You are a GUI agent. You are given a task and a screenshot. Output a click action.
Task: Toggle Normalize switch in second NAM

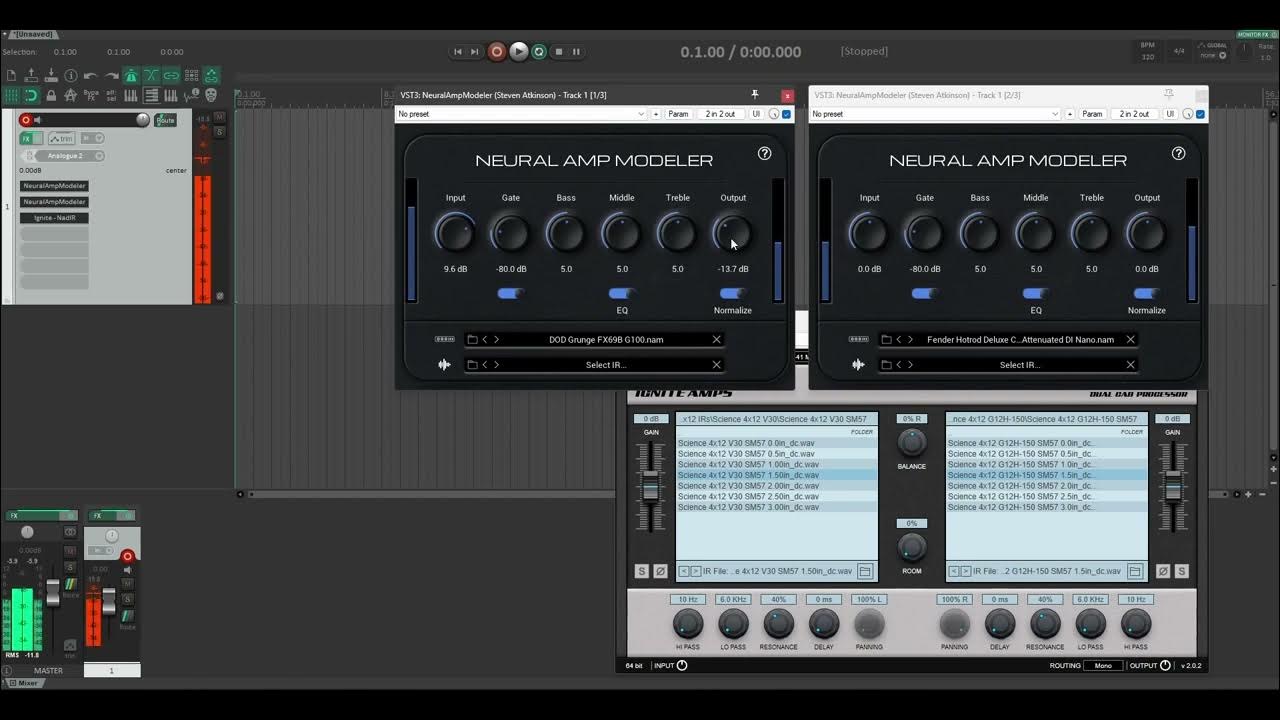[1147, 293]
